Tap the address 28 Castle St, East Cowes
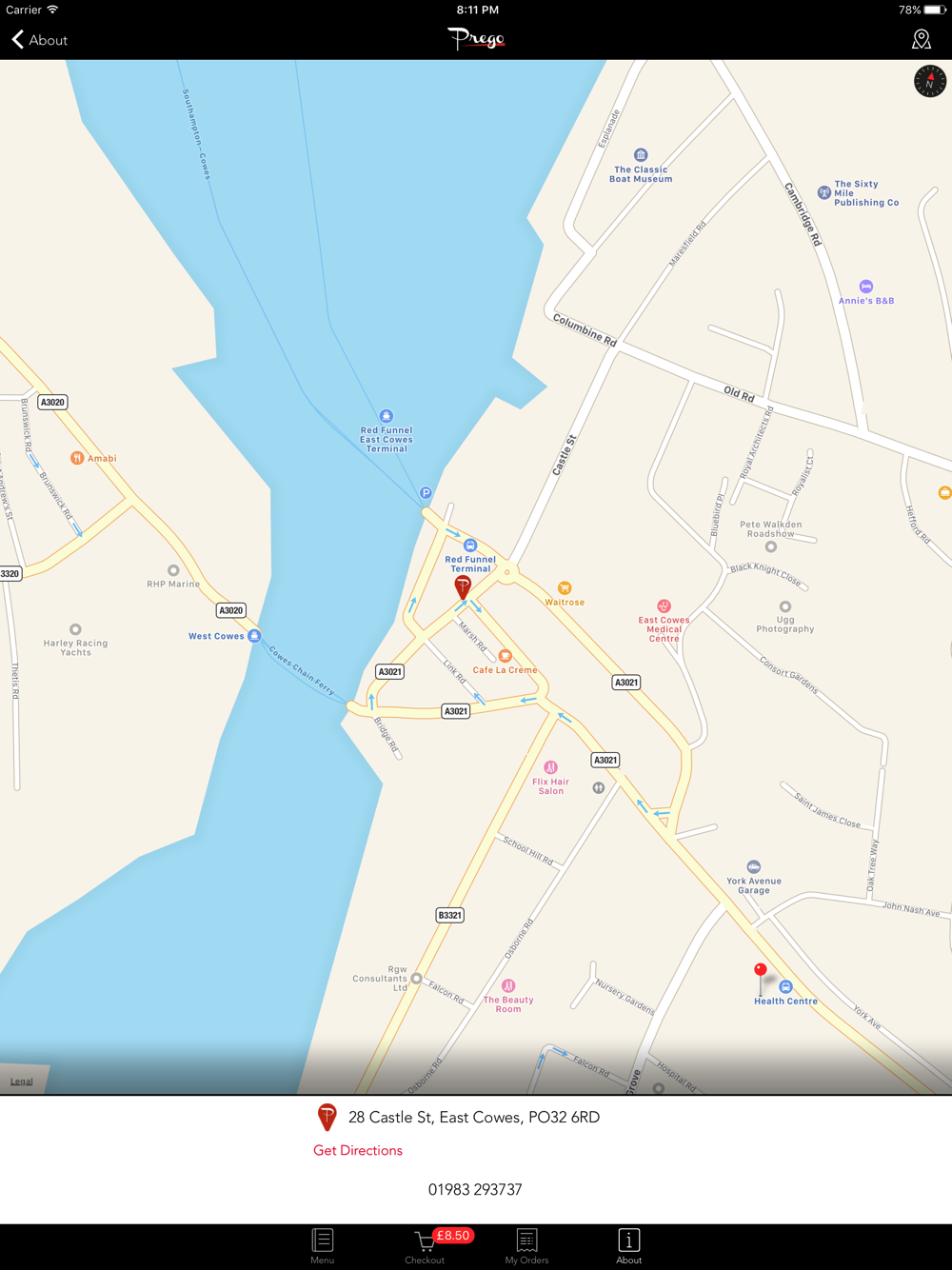 (474, 1117)
